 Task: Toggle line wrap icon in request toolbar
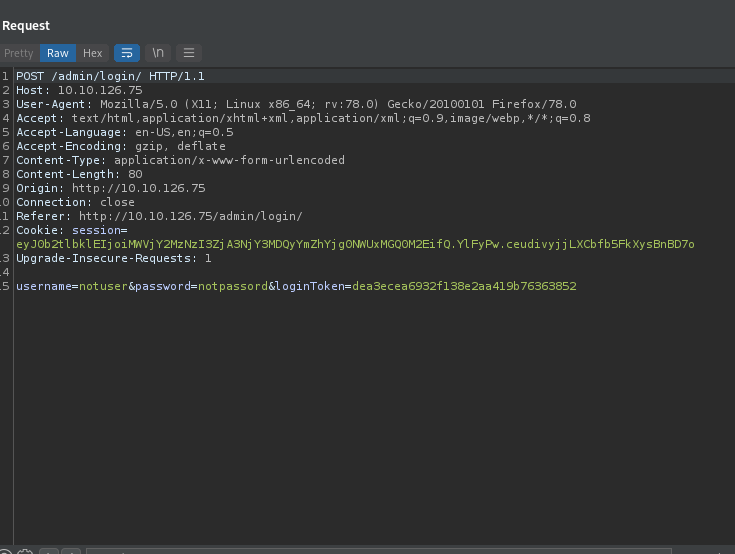pyautogui.click(x=127, y=53)
